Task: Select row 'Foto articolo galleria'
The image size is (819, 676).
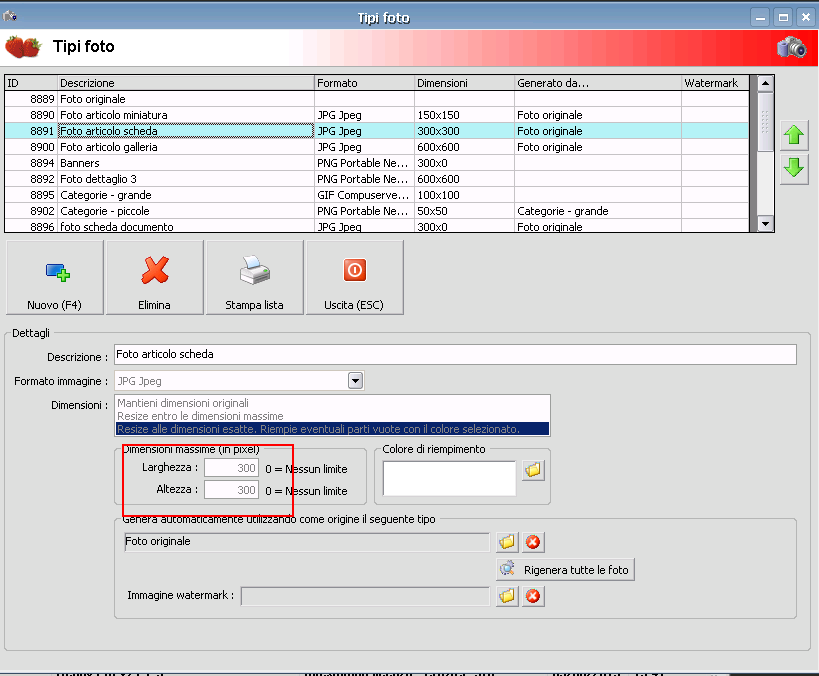Action: (x=377, y=147)
